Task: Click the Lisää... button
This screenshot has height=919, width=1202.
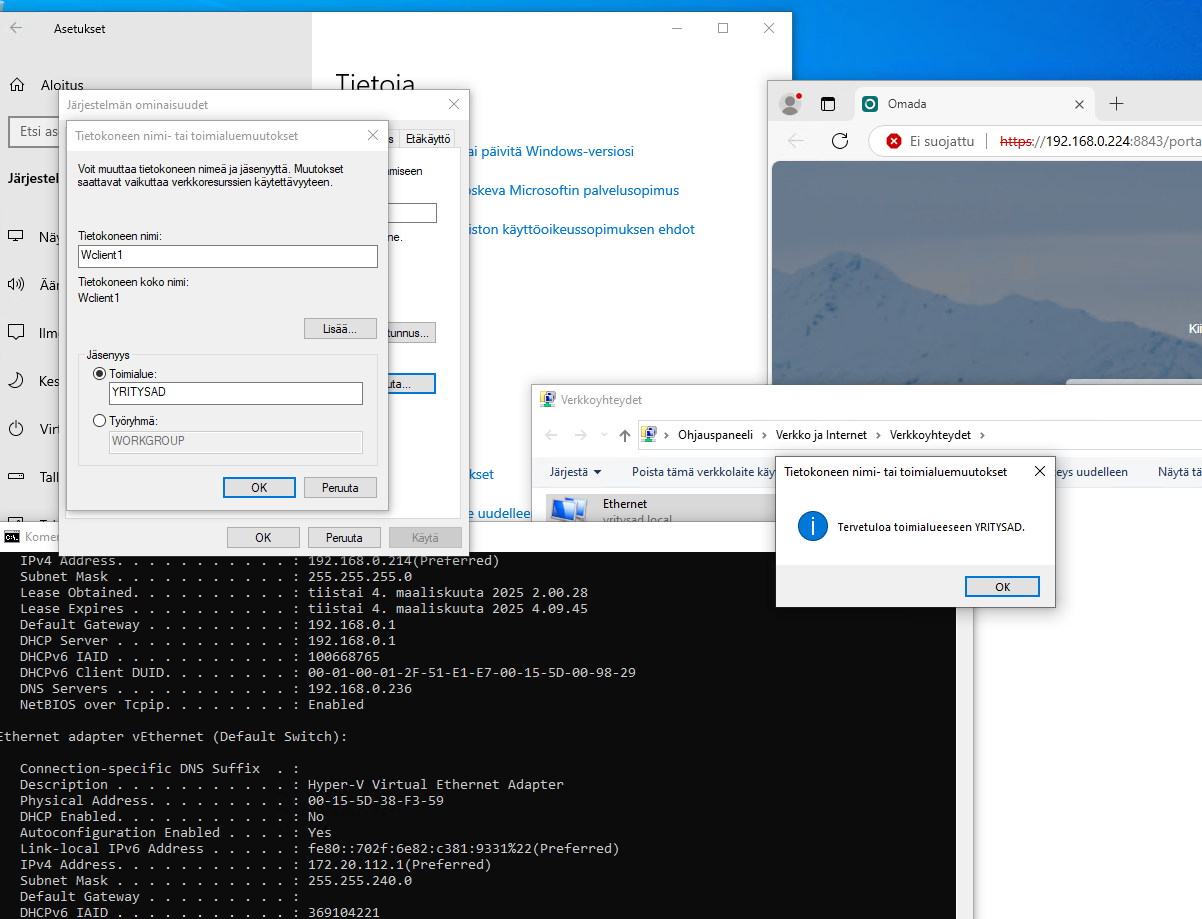Action: [340, 328]
